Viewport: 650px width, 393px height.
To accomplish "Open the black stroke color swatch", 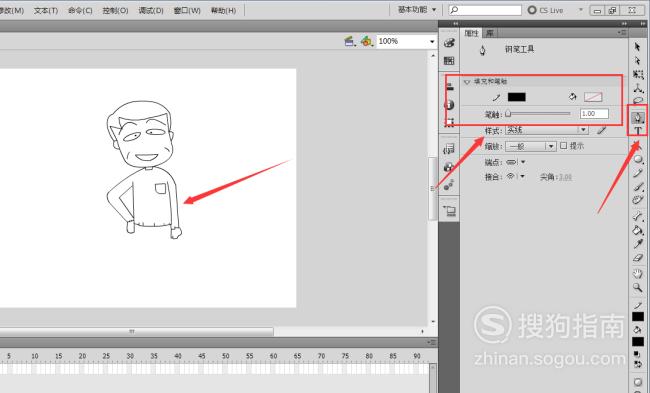I will 517,97.
